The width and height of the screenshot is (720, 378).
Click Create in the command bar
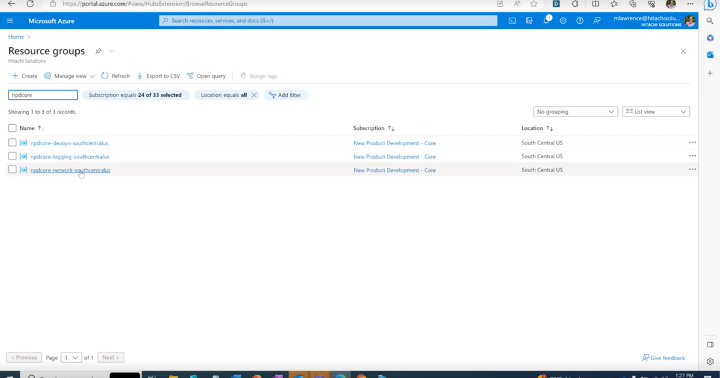pos(24,76)
